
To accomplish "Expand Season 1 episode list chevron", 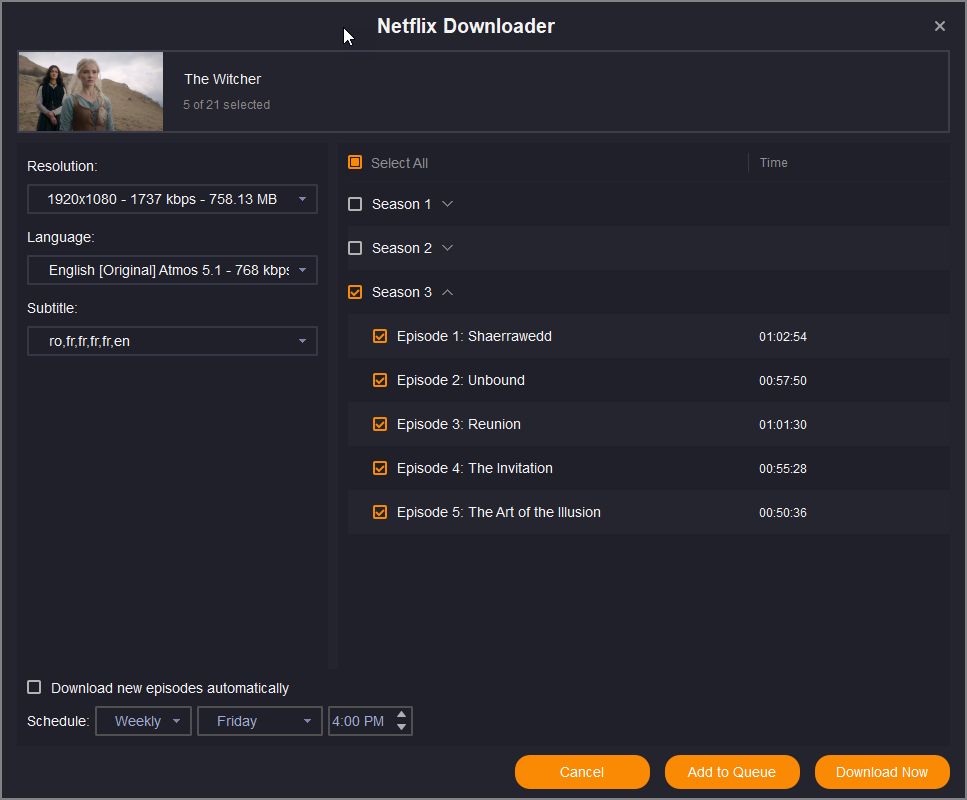I will pyautogui.click(x=447, y=204).
